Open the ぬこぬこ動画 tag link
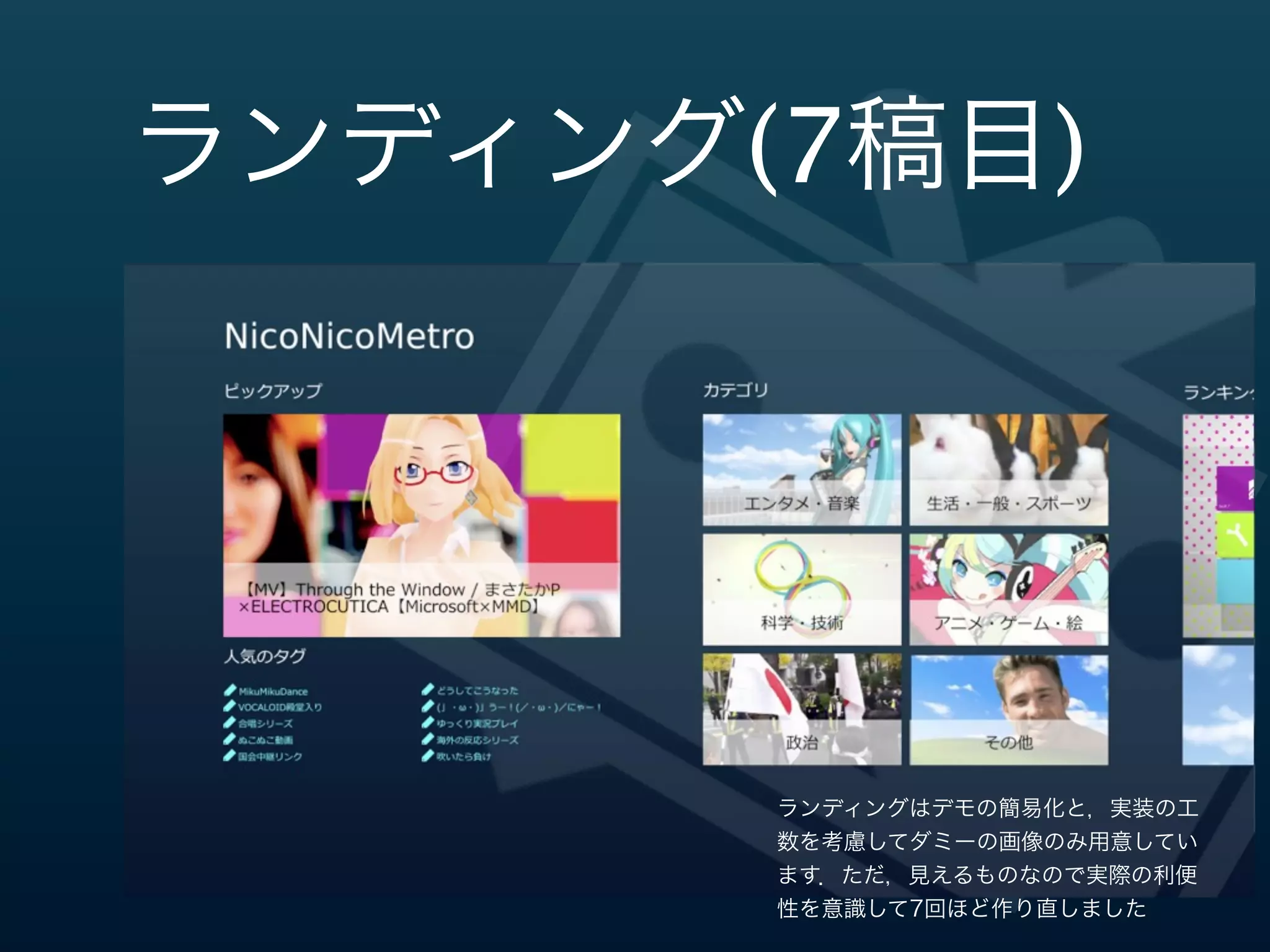Viewport: 1270px width, 952px height. click(266, 740)
